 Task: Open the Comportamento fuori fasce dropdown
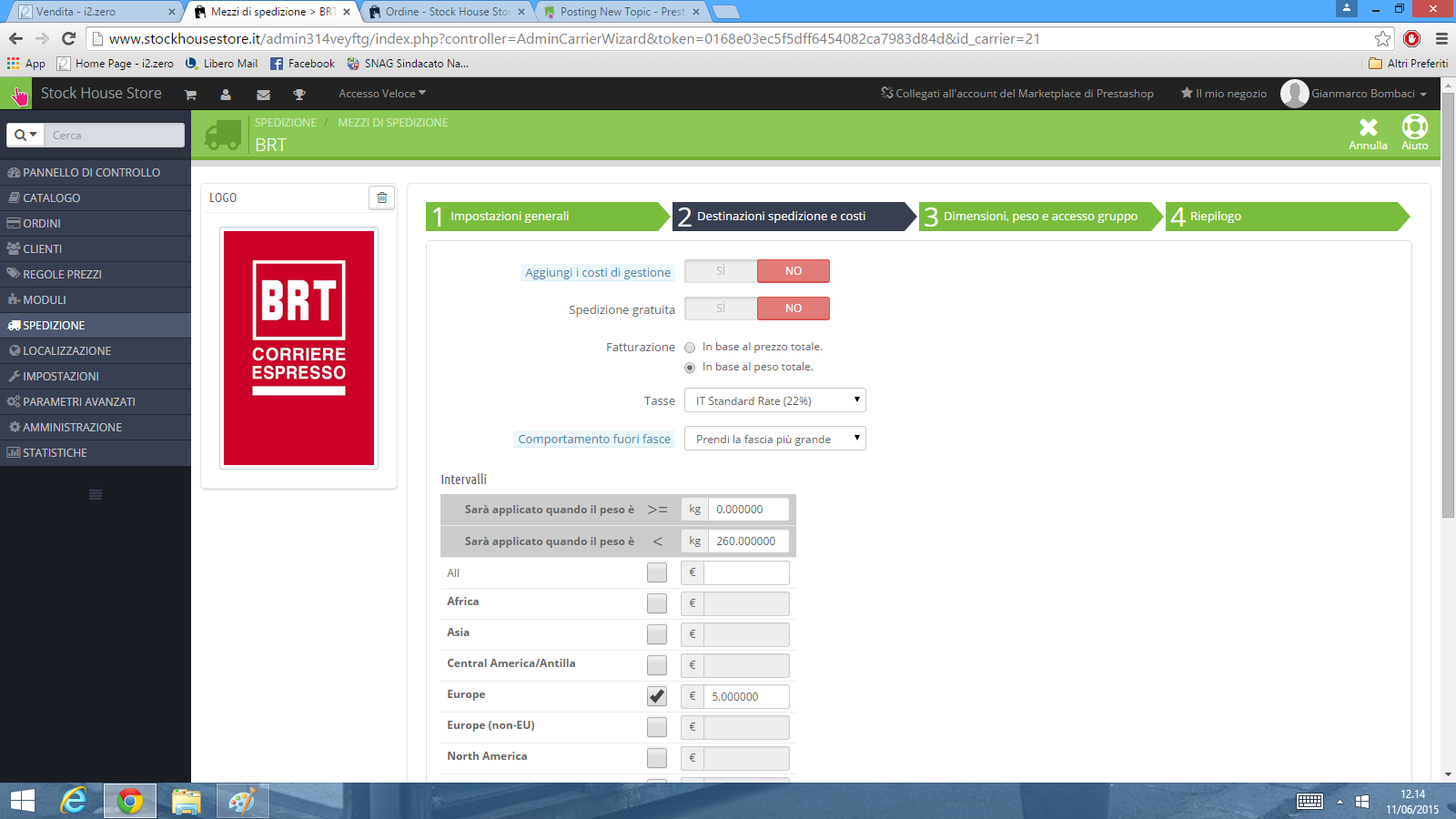[775, 439]
